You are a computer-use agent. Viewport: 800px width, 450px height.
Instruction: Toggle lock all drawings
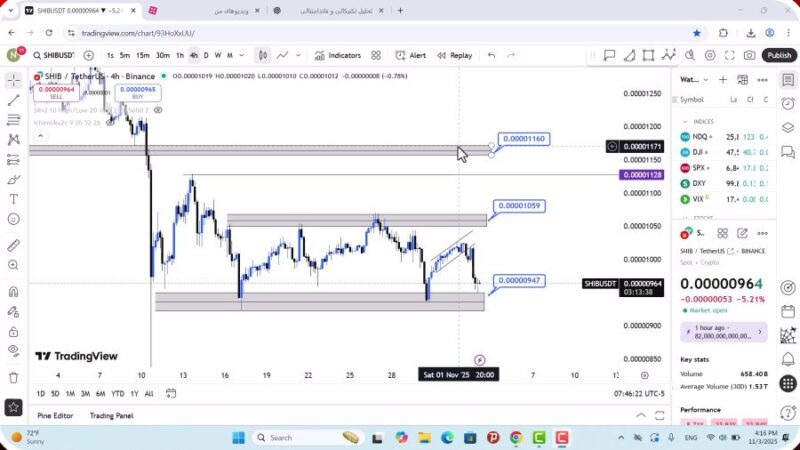[13, 330]
